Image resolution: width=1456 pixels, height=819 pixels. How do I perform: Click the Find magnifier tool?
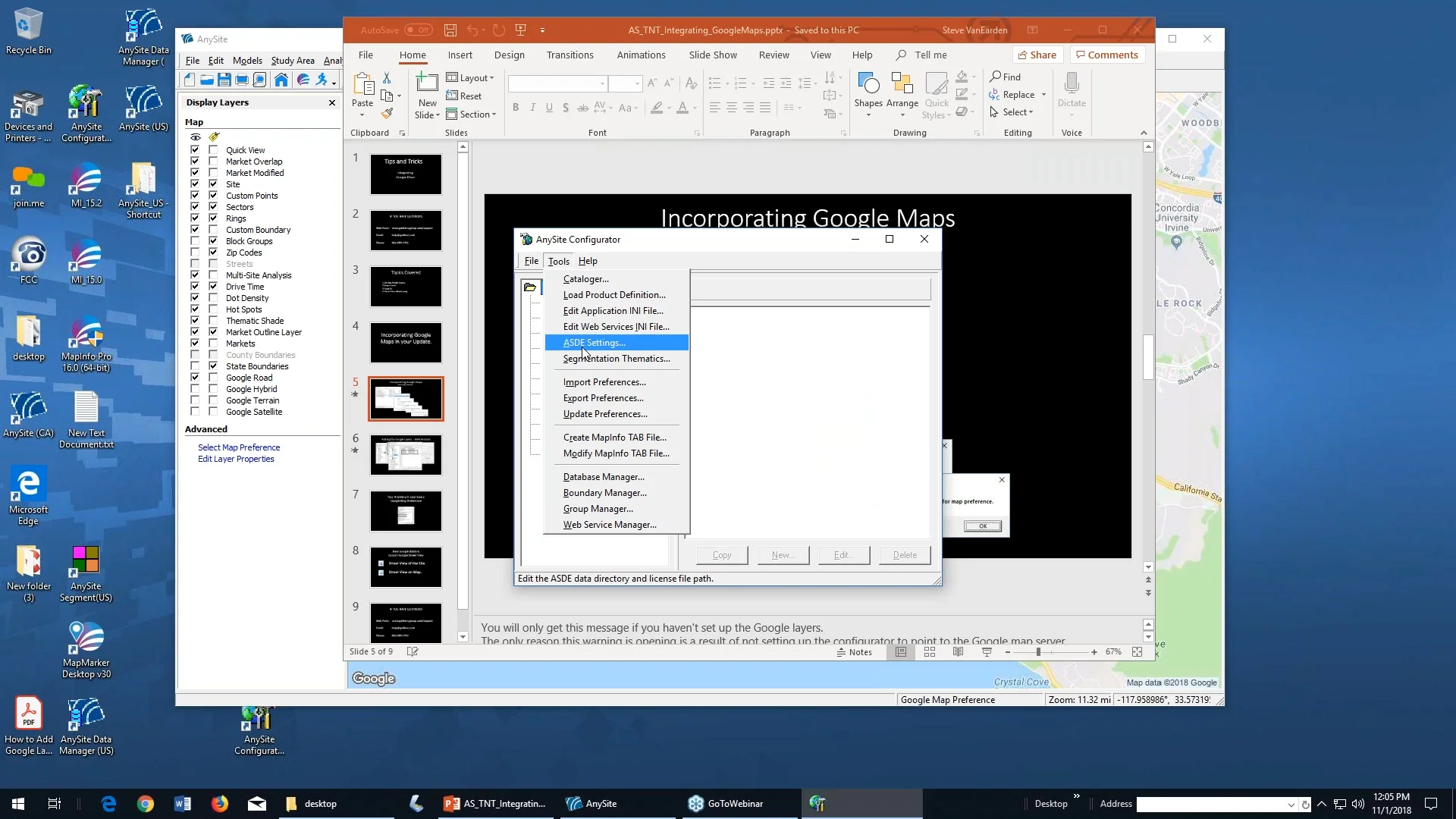click(1006, 77)
